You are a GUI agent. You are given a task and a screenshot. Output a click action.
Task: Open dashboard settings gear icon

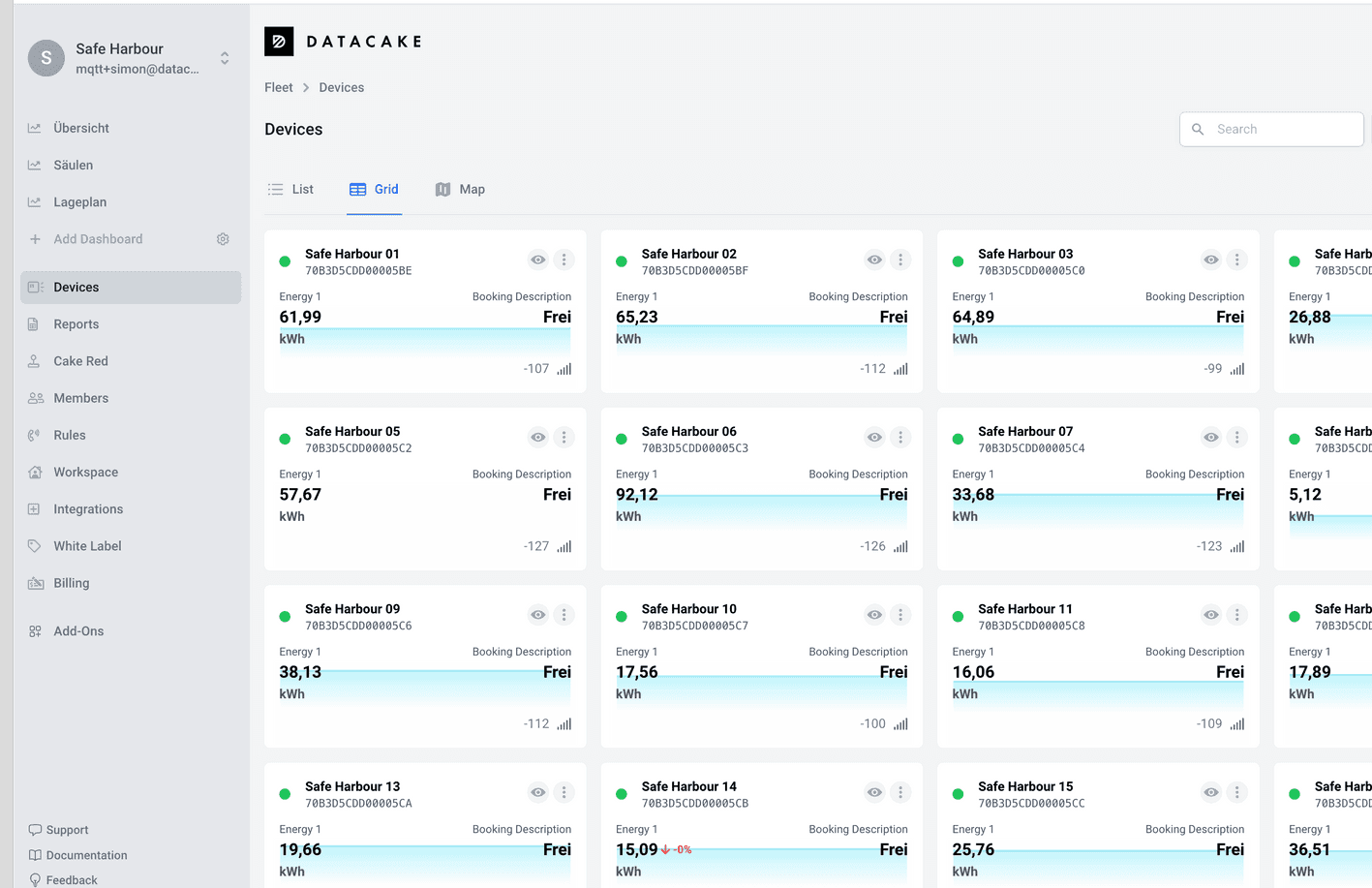(223, 239)
